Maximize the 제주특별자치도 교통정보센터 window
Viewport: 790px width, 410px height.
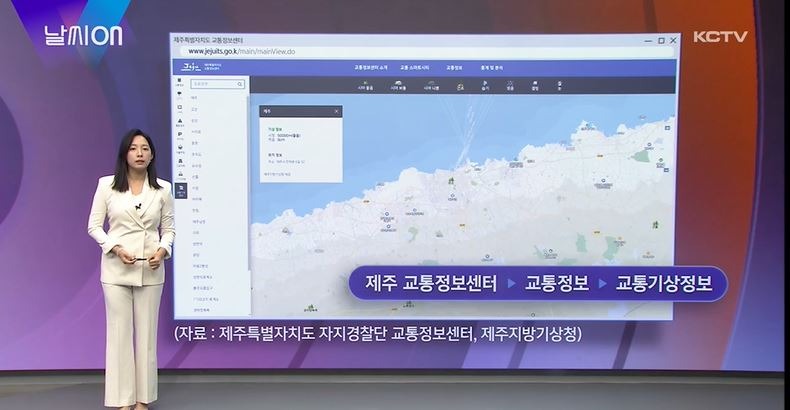tap(662, 40)
